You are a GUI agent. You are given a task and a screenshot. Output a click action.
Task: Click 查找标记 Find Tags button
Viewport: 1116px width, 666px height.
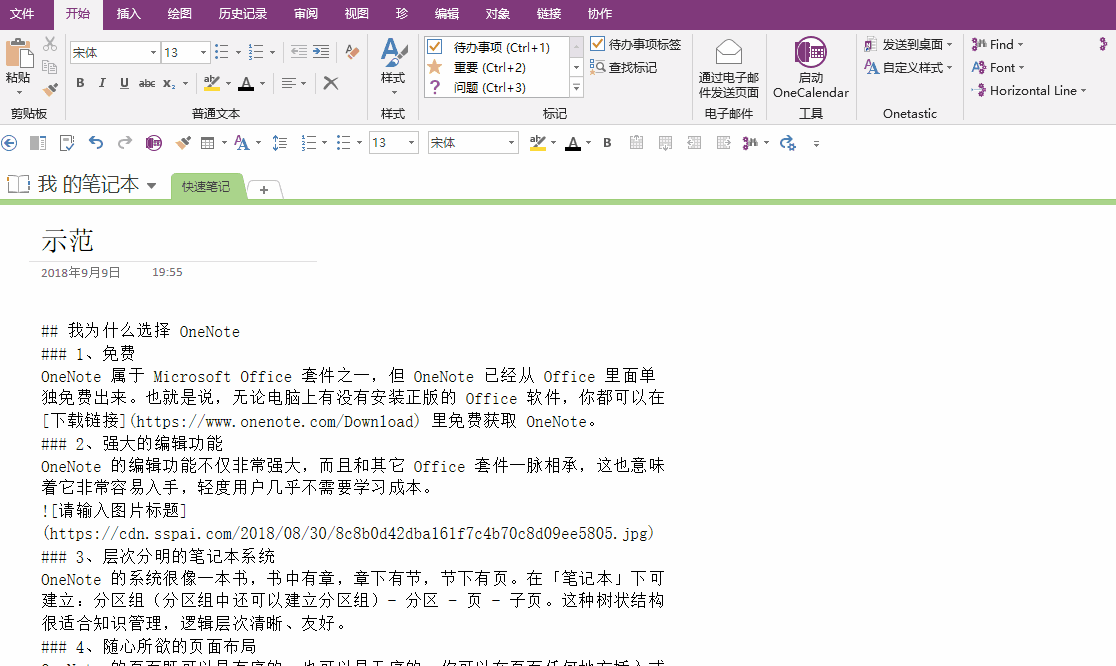[x=623, y=68]
